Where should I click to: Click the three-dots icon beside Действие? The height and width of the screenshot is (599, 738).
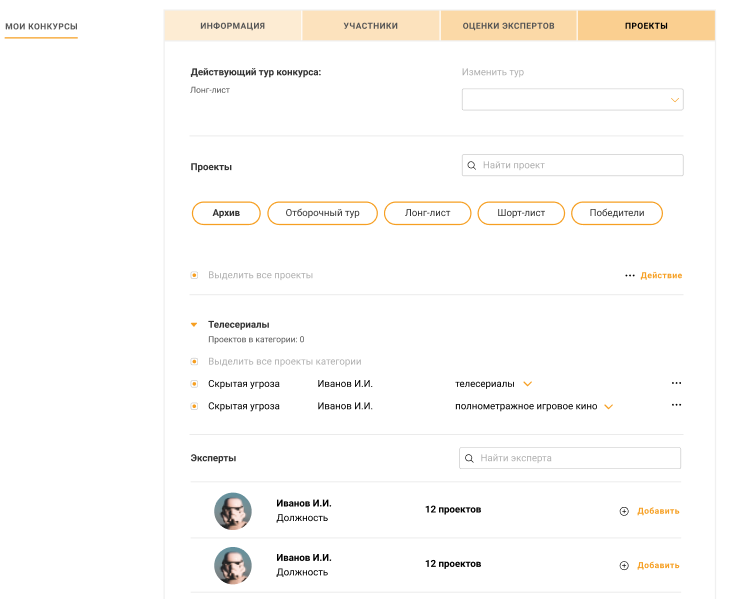click(630, 275)
